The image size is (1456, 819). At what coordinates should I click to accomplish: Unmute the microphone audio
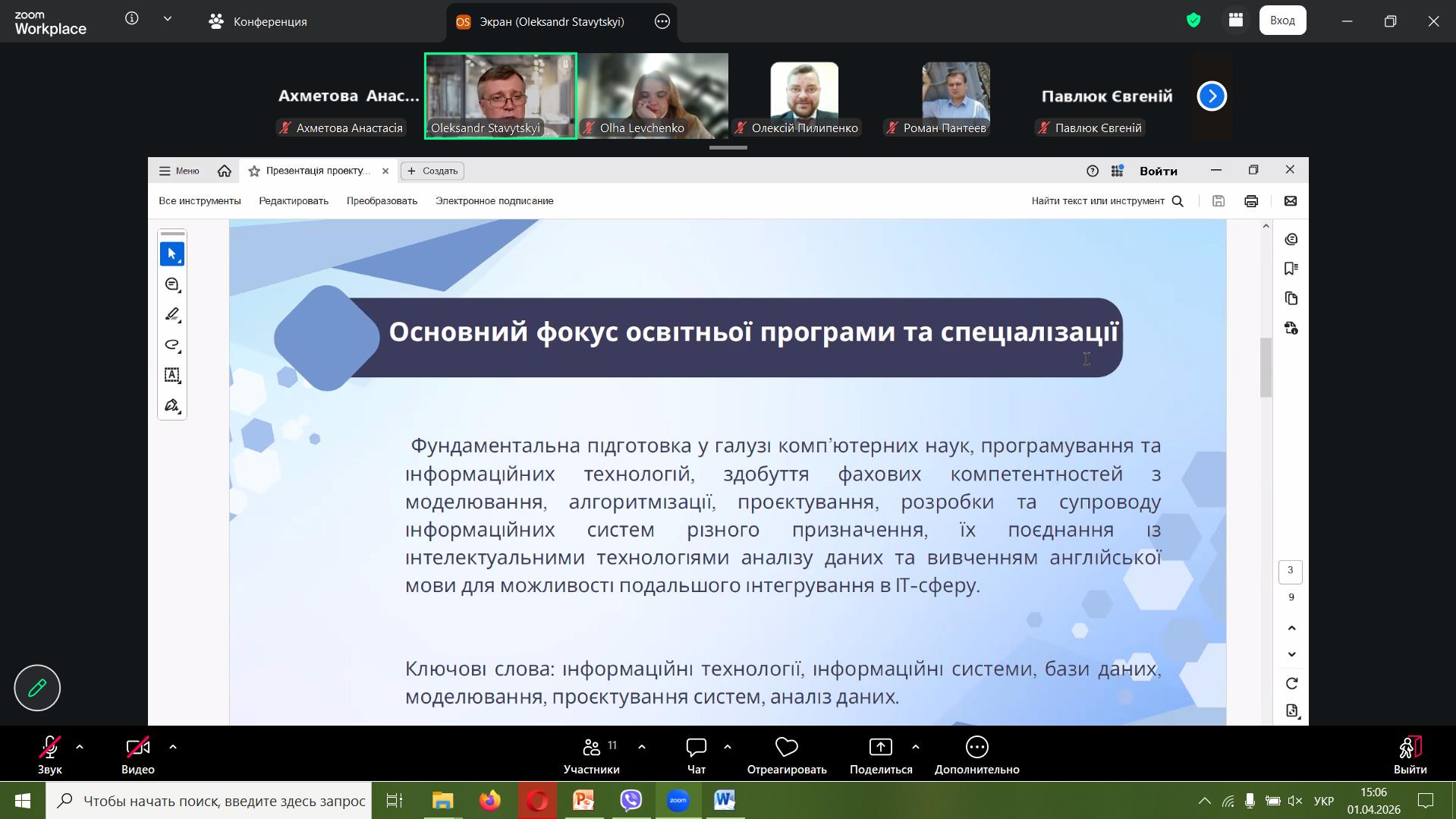[50, 748]
